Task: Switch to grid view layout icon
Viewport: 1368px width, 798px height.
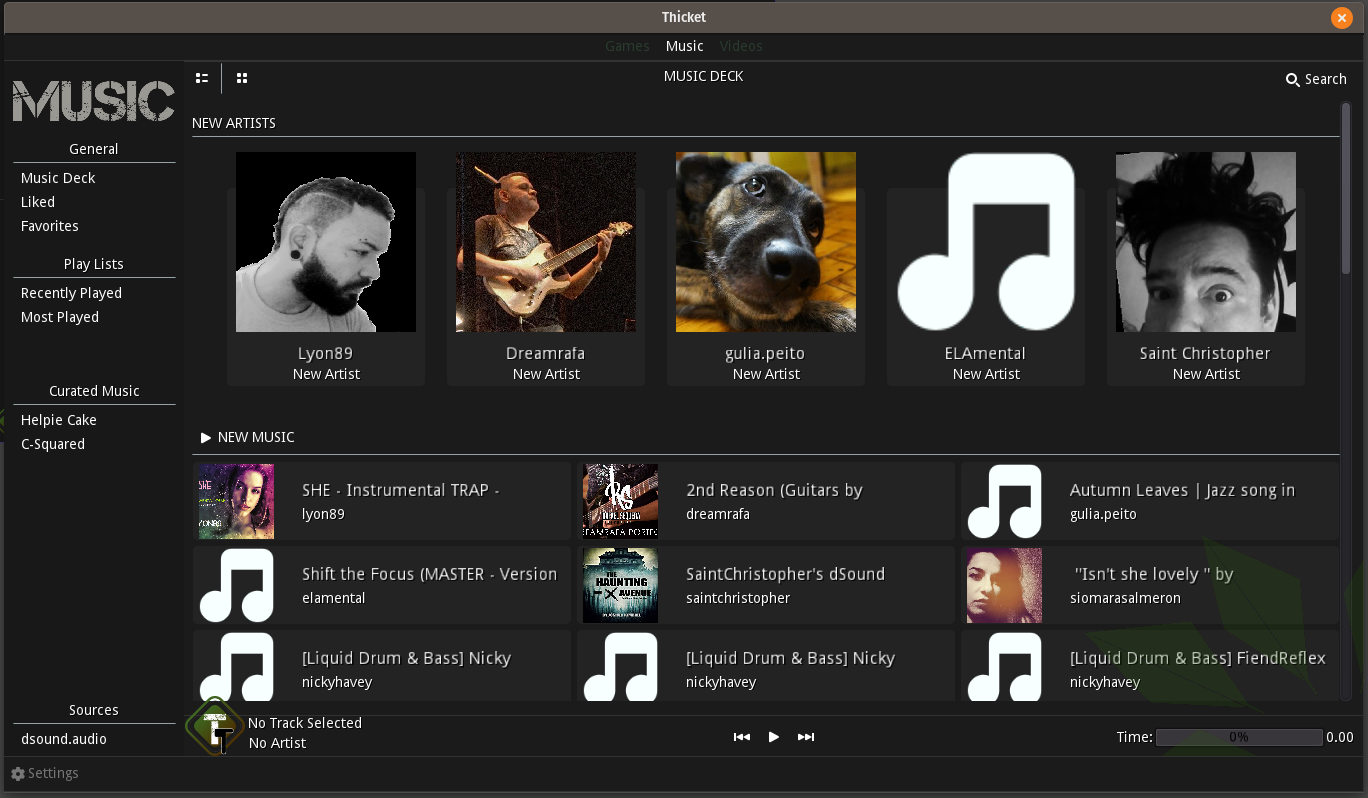Action: pyautogui.click(x=242, y=78)
